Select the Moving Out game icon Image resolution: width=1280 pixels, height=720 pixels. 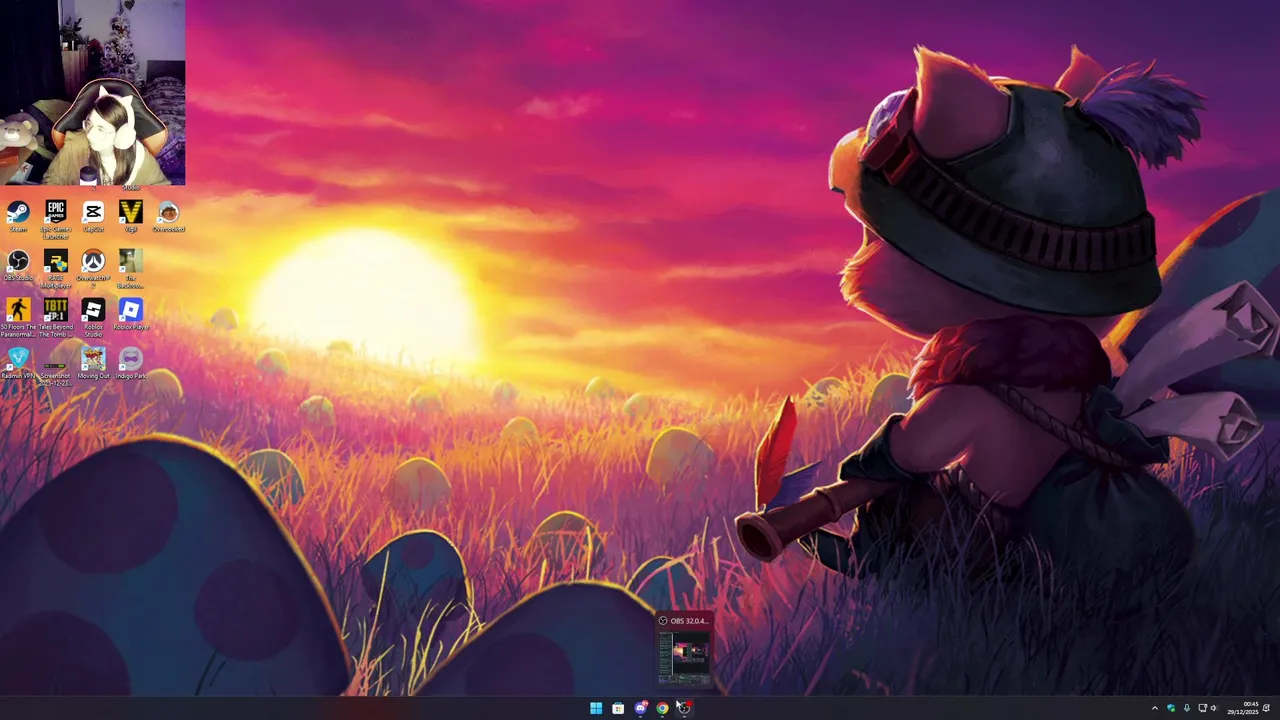pos(93,364)
